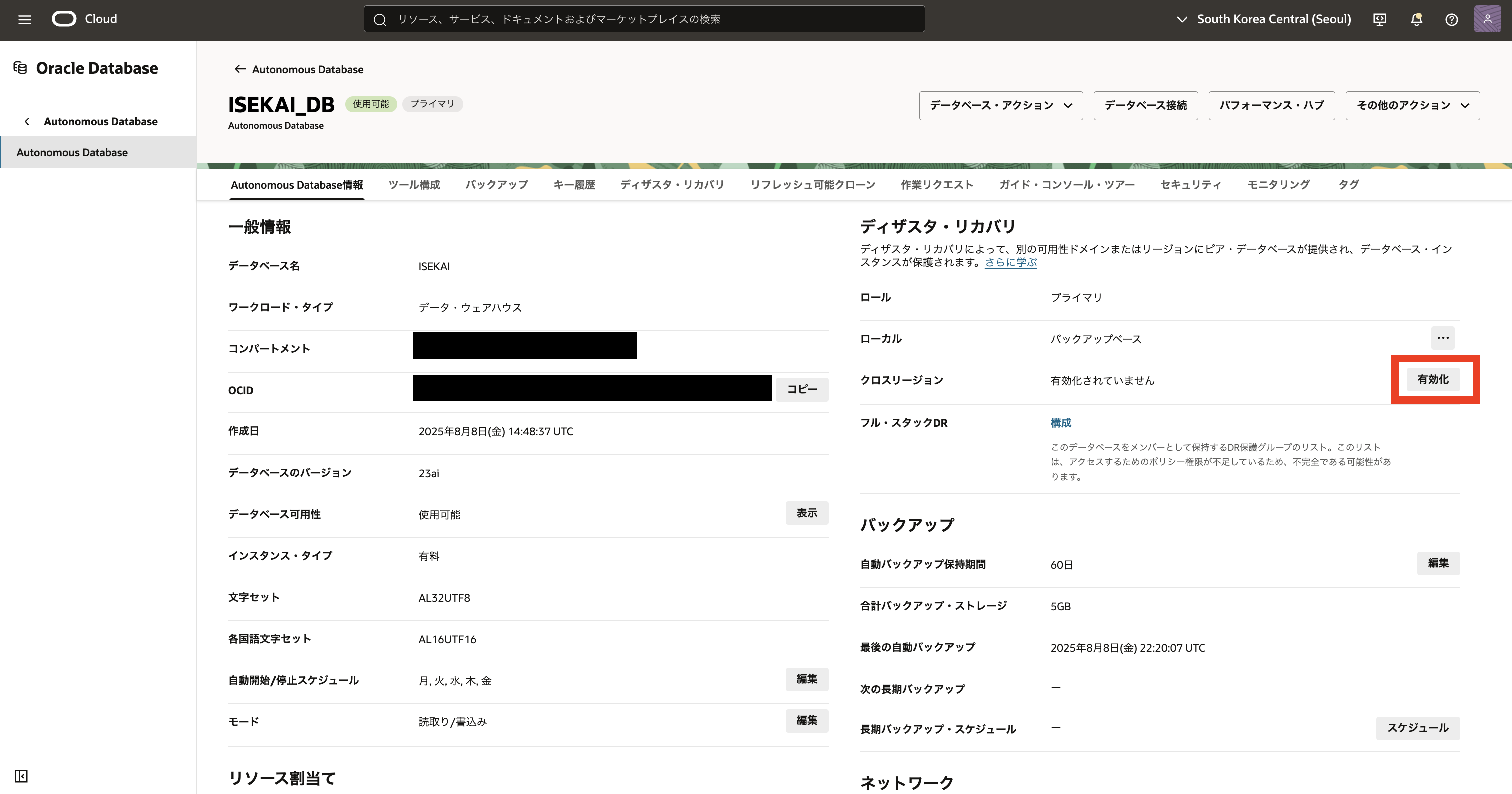Viewport: 1512px width, 794px height.
Task: Open the ellipsis menu next to バックアップベース
Action: coord(1443,338)
